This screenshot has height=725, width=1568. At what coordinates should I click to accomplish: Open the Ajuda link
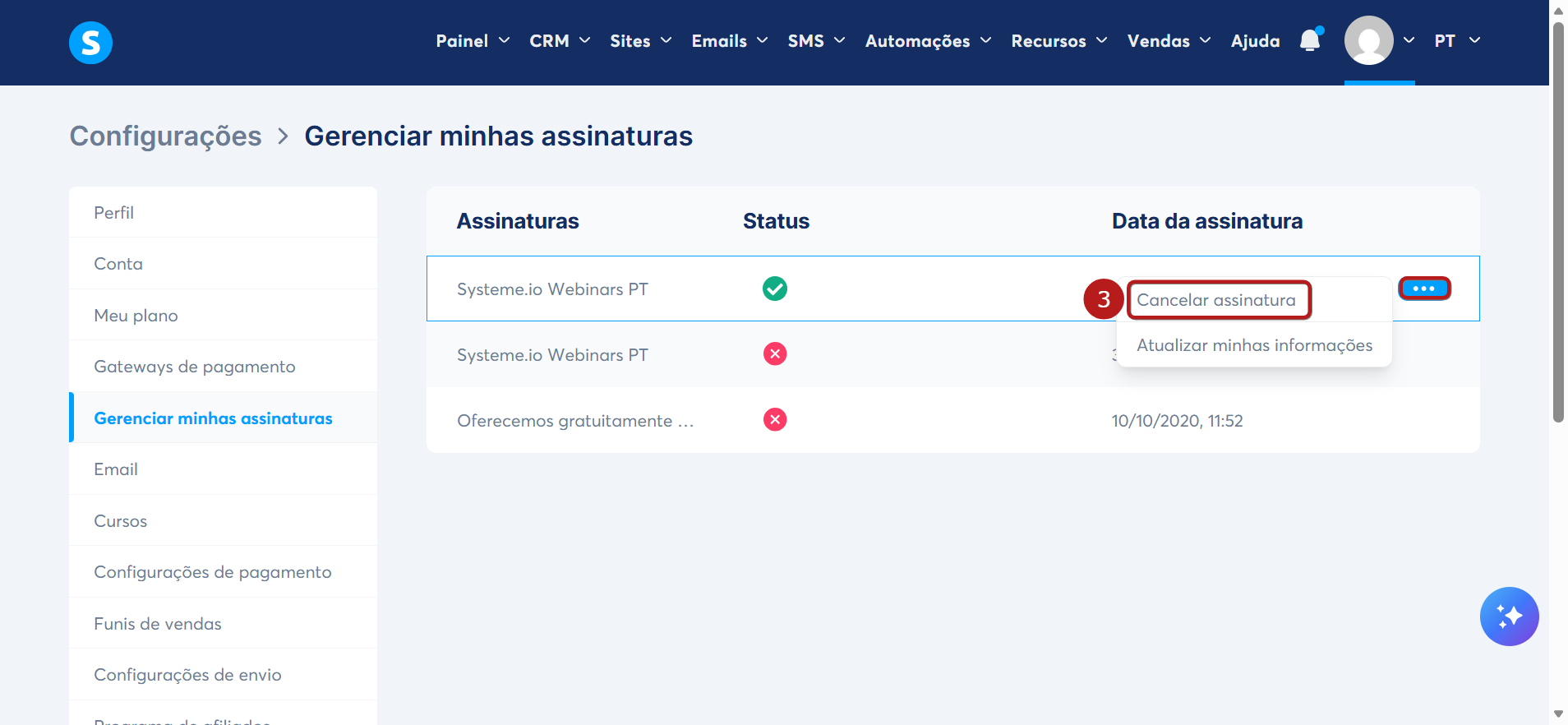(x=1255, y=41)
